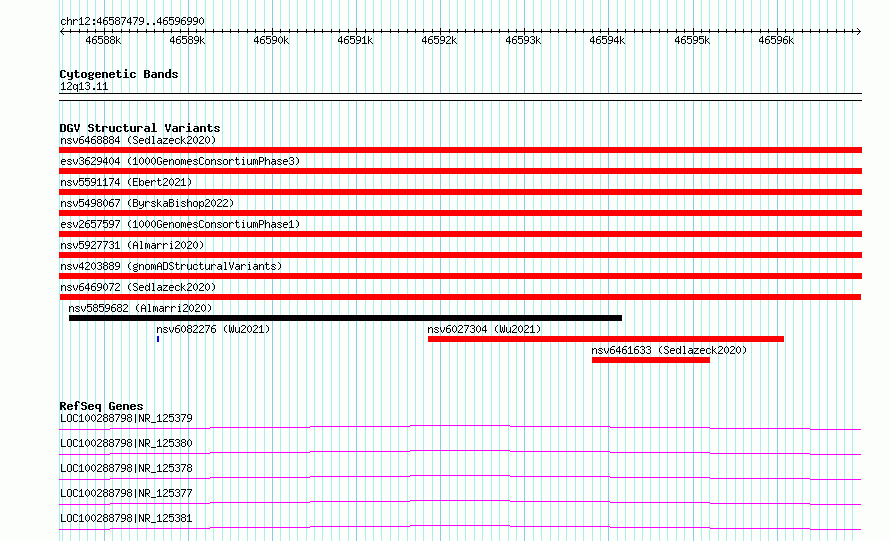Click the chr12:46587479..46596990 region label
This screenshot has width=890, height=541.
(x=132, y=22)
